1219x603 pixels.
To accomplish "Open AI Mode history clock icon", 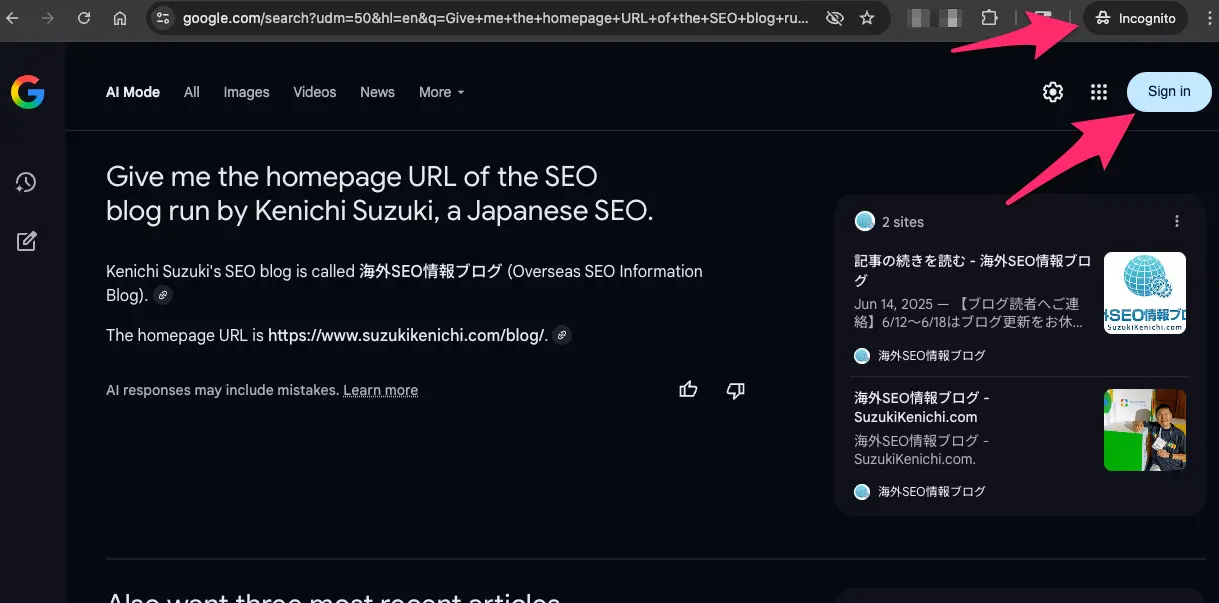I will click(26, 182).
